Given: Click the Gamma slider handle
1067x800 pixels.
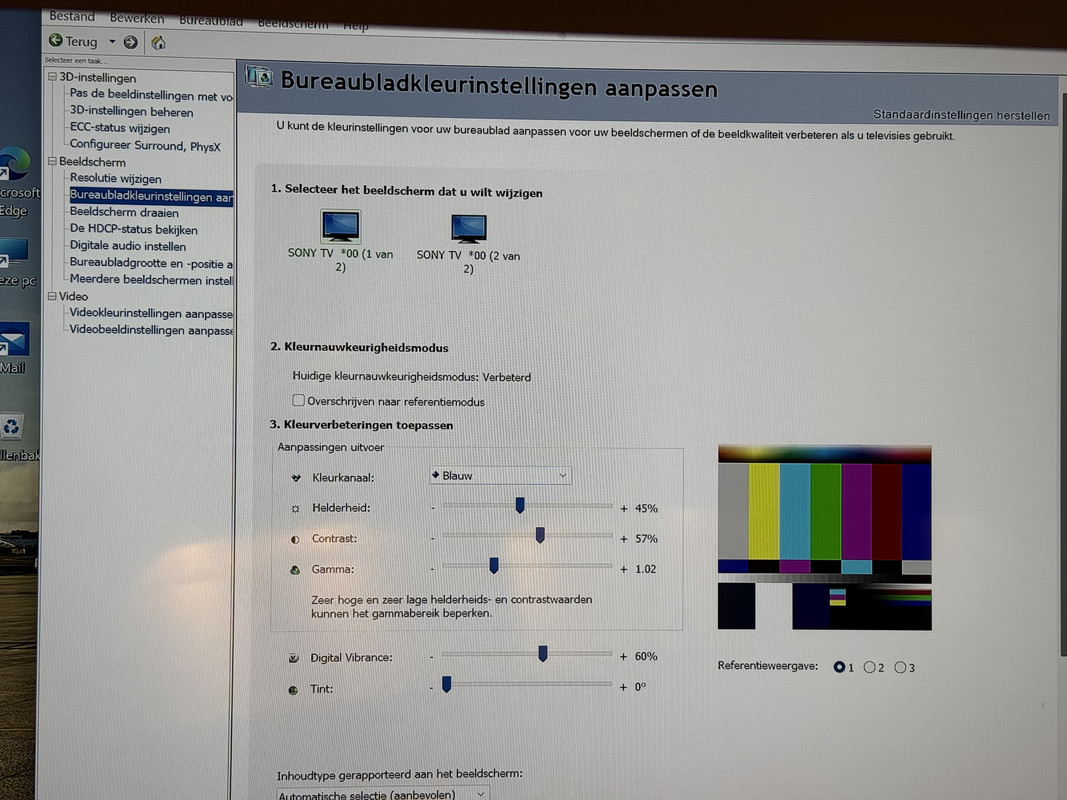Looking at the screenshot, I should point(494,565).
